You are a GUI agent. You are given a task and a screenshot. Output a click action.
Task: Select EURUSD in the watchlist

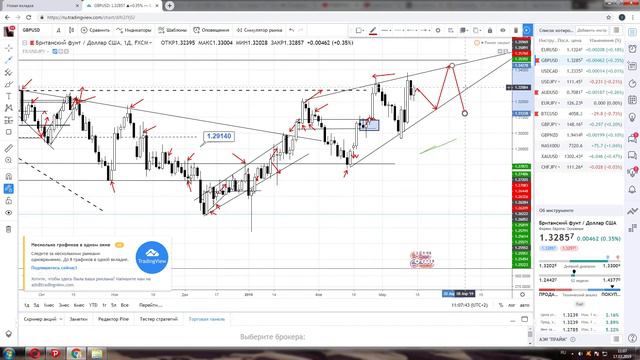point(580,50)
